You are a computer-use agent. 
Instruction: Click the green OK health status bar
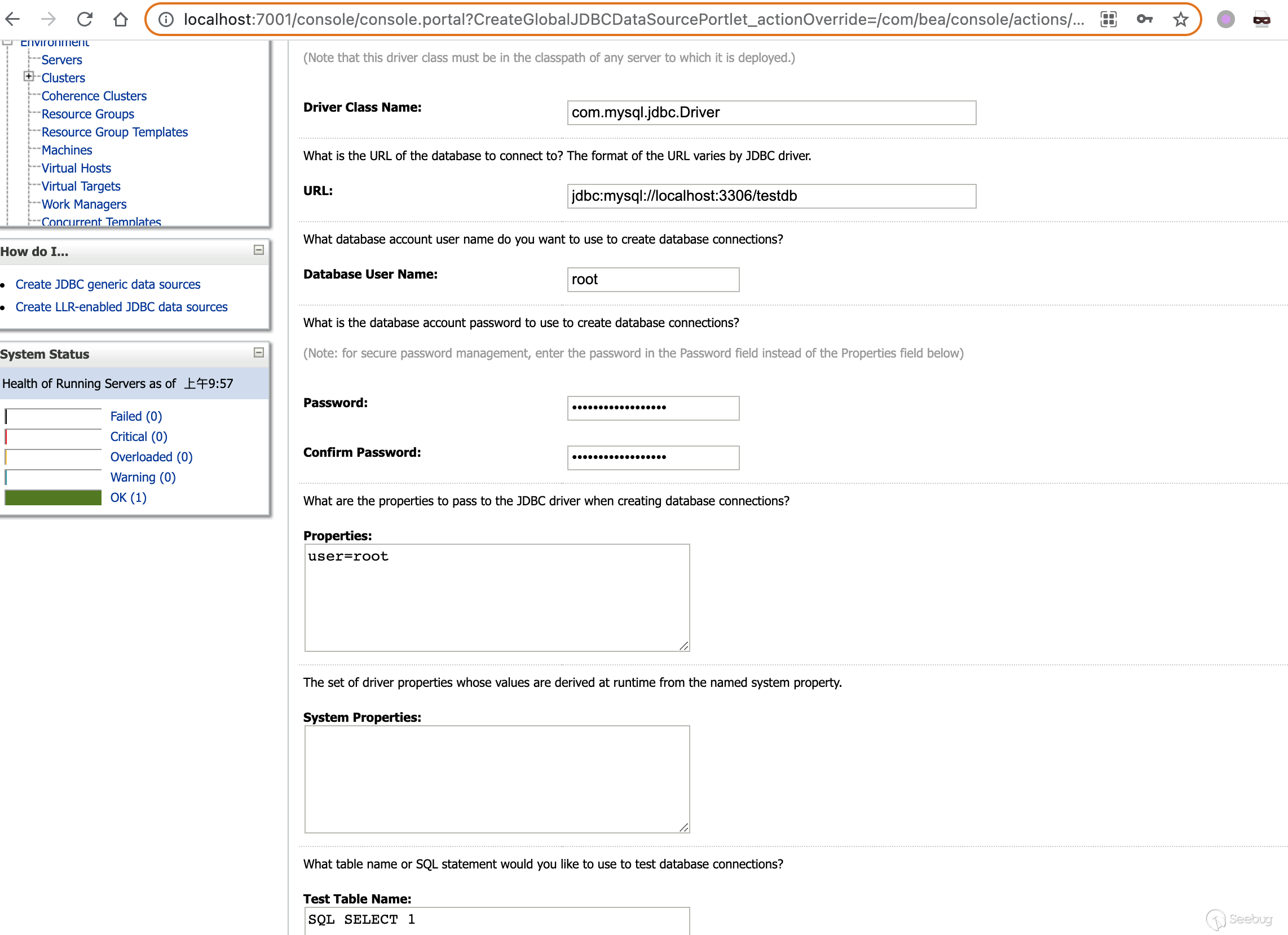53,497
